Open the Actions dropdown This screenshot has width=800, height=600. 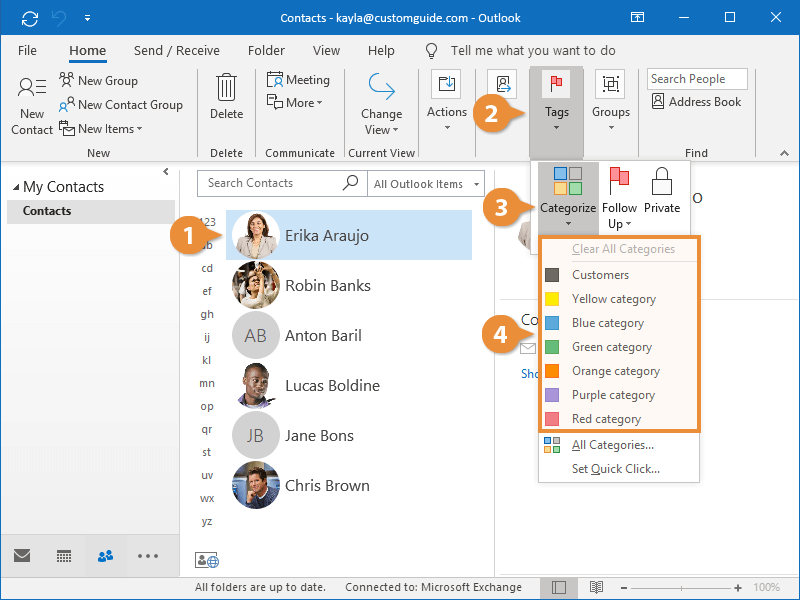point(446,101)
